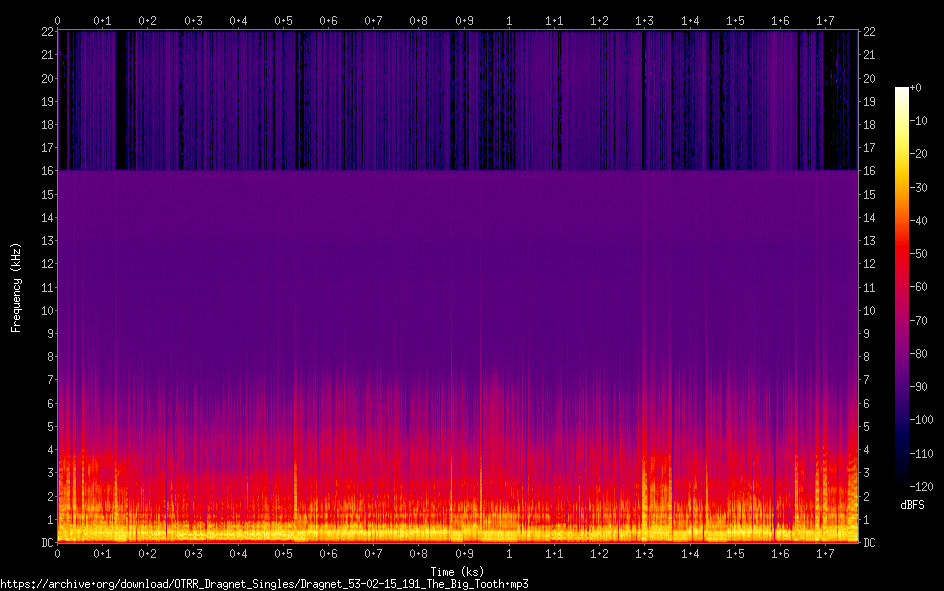Click the 10 kHz label on left frequency axis
The image size is (944, 591).
46,310
